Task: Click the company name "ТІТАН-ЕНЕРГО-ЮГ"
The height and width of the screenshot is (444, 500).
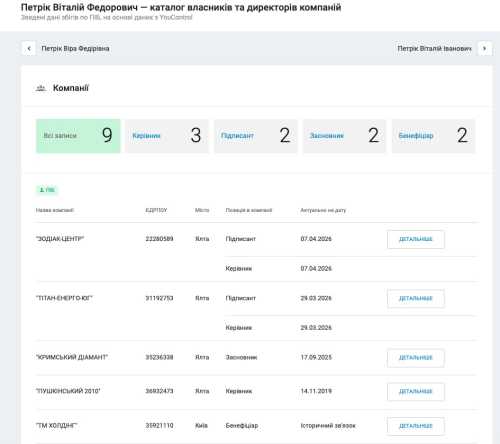Action: click(x=64, y=298)
